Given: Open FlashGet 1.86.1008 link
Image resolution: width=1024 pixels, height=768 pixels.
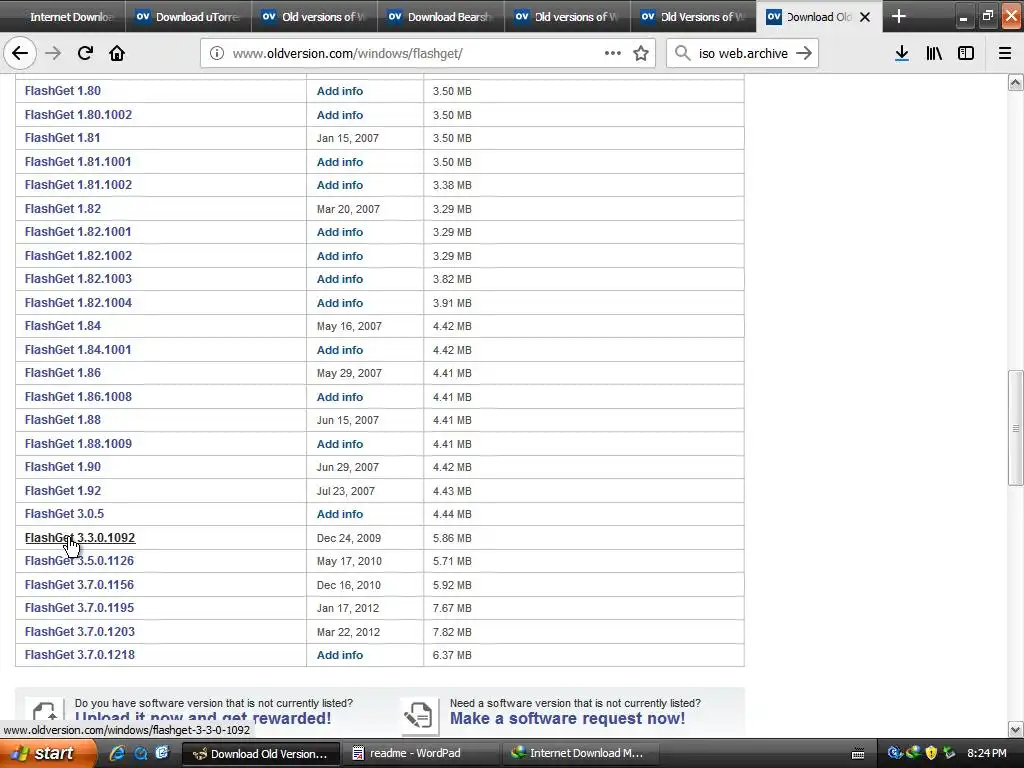Looking at the screenshot, I should coord(78,396).
